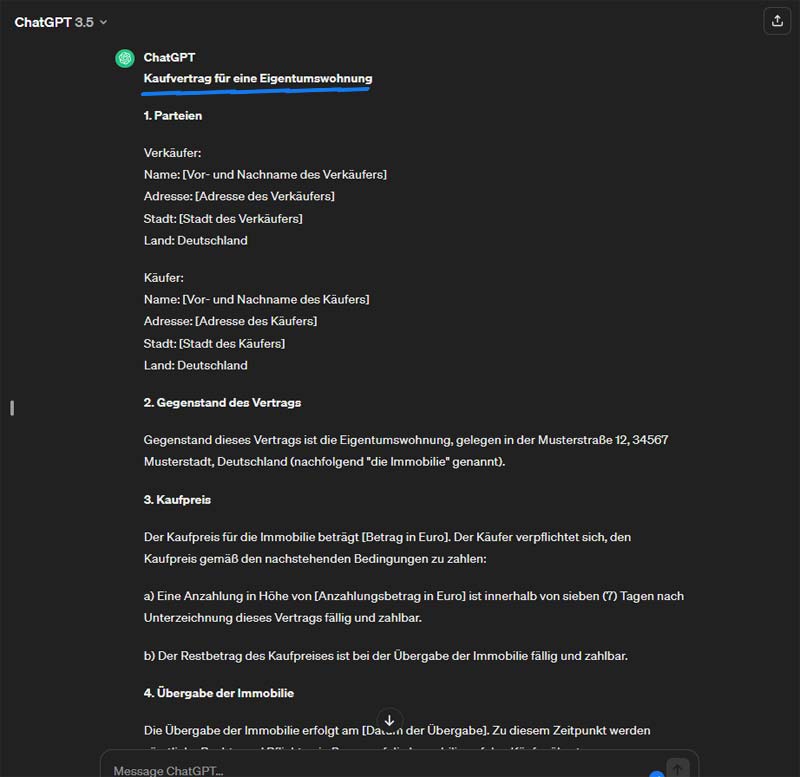This screenshot has width=800, height=777.
Task: Click the 1. Parteien heading
Action: (173, 116)
